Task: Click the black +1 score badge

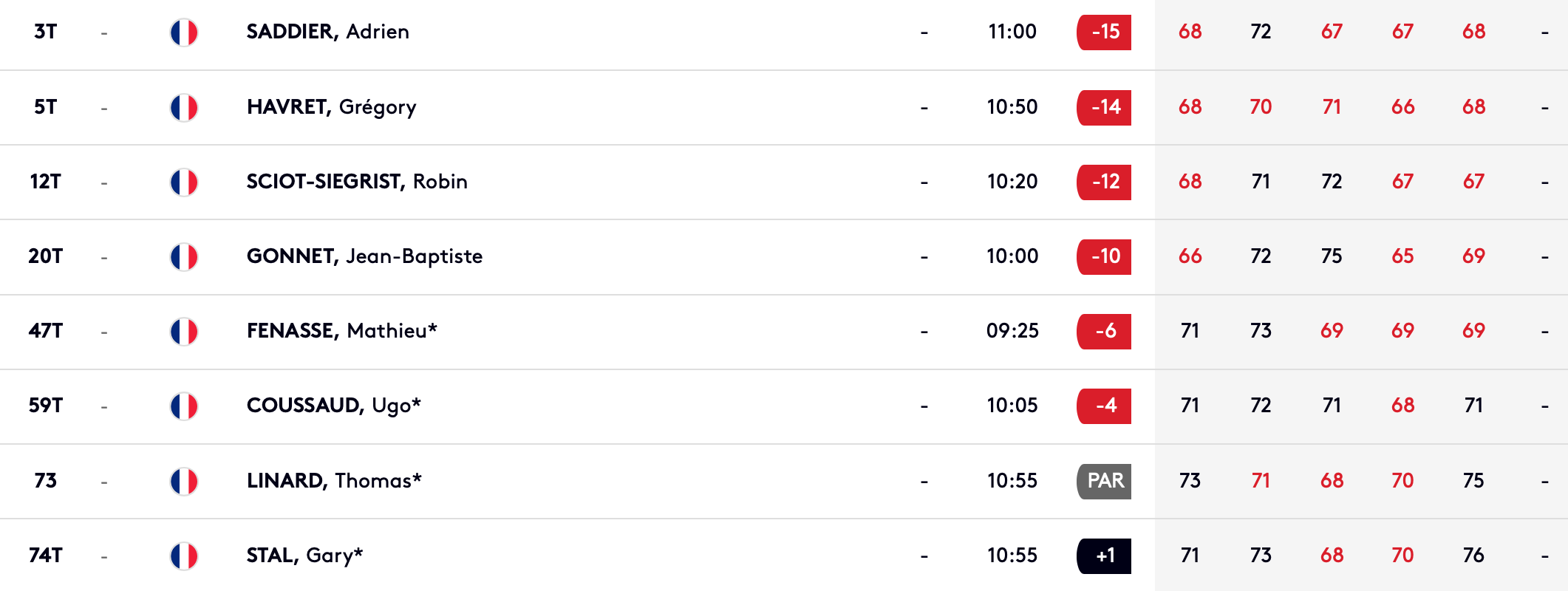Action: (x=1104, y=556)
